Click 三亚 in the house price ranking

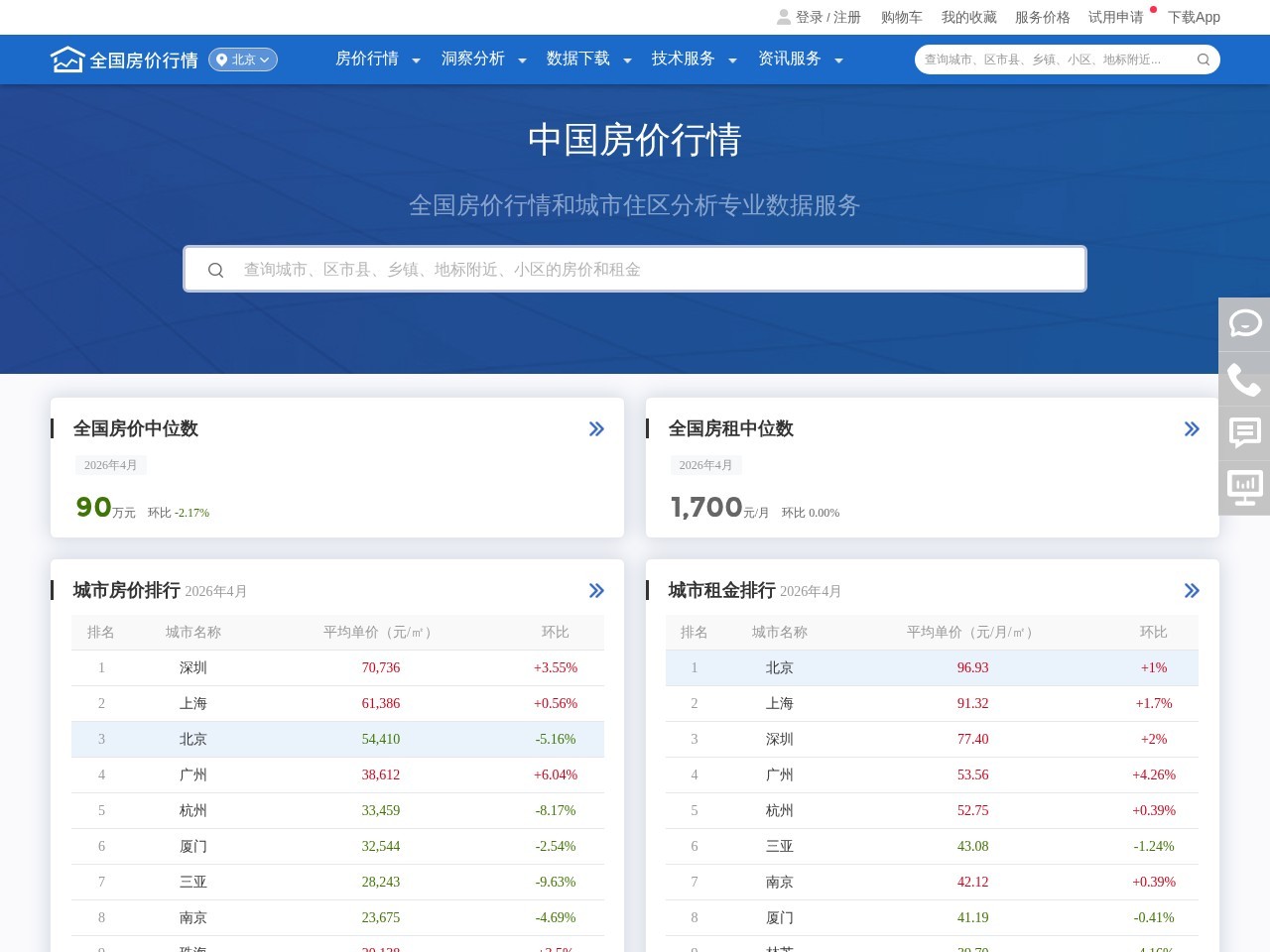[193, 882]
